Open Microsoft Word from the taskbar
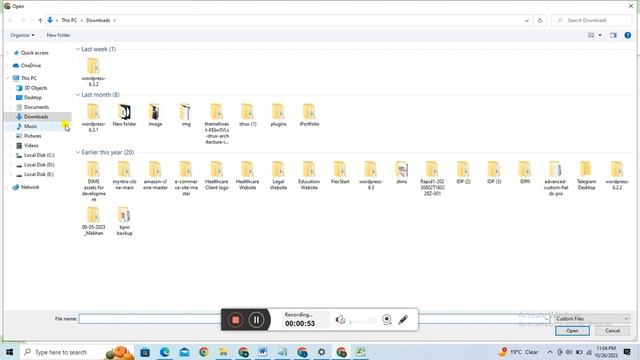The width and height of the screenshot is (640, 360). (262, 352)
